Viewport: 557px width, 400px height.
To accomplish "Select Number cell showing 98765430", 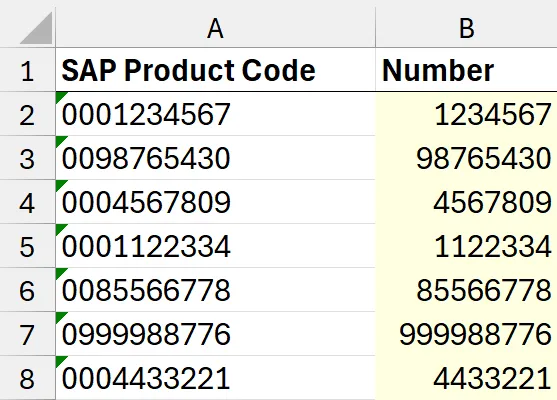I will coord(466,158).
